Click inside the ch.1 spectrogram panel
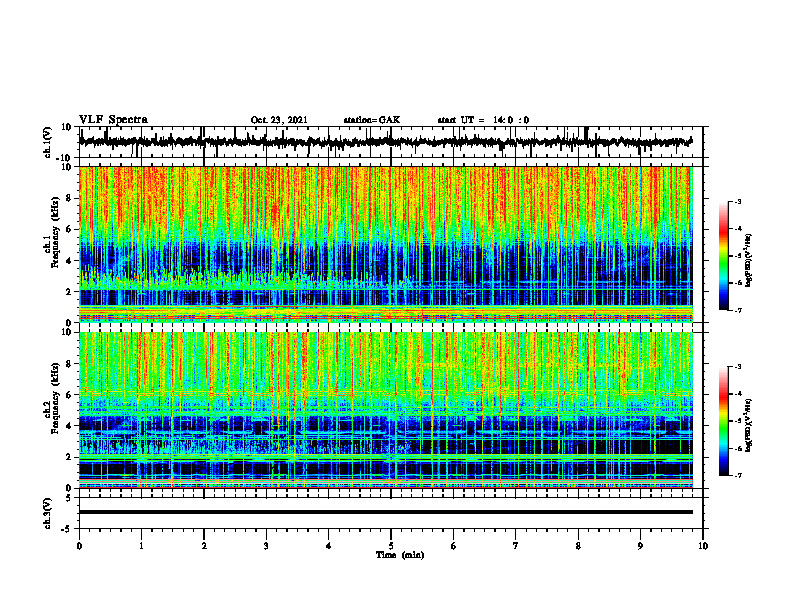This screenshot has height=612, width=792. (x=385, y=244)
